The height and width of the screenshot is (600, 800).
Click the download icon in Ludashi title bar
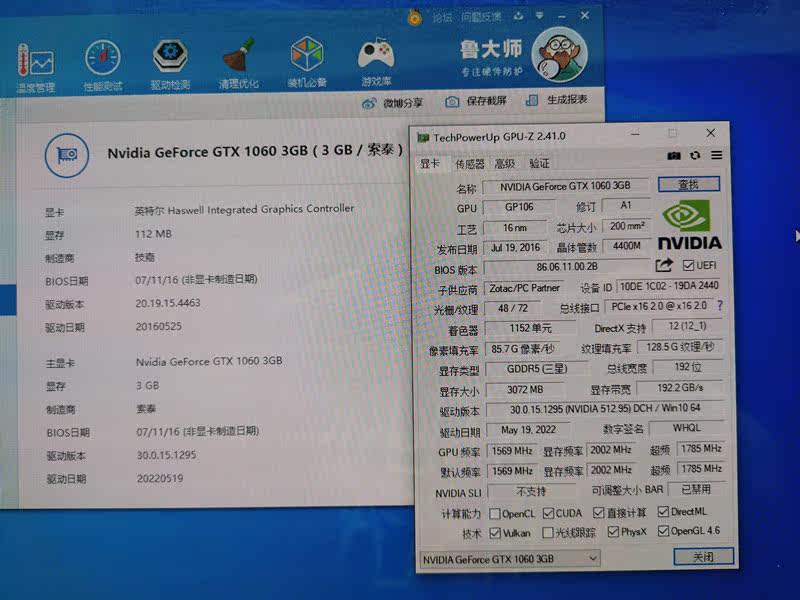pos(518,16)
